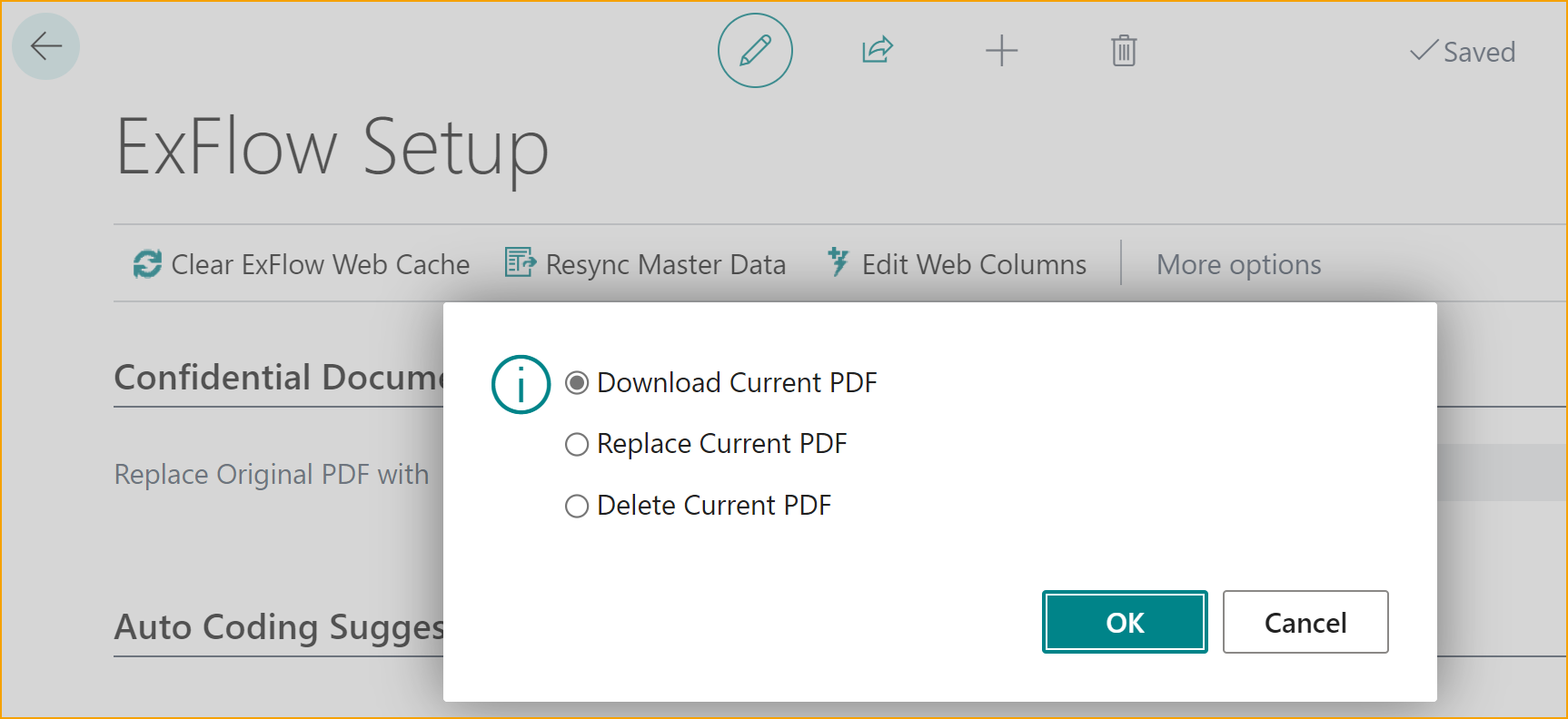Click the info icon in the dialog

click(x=521, y=384)
